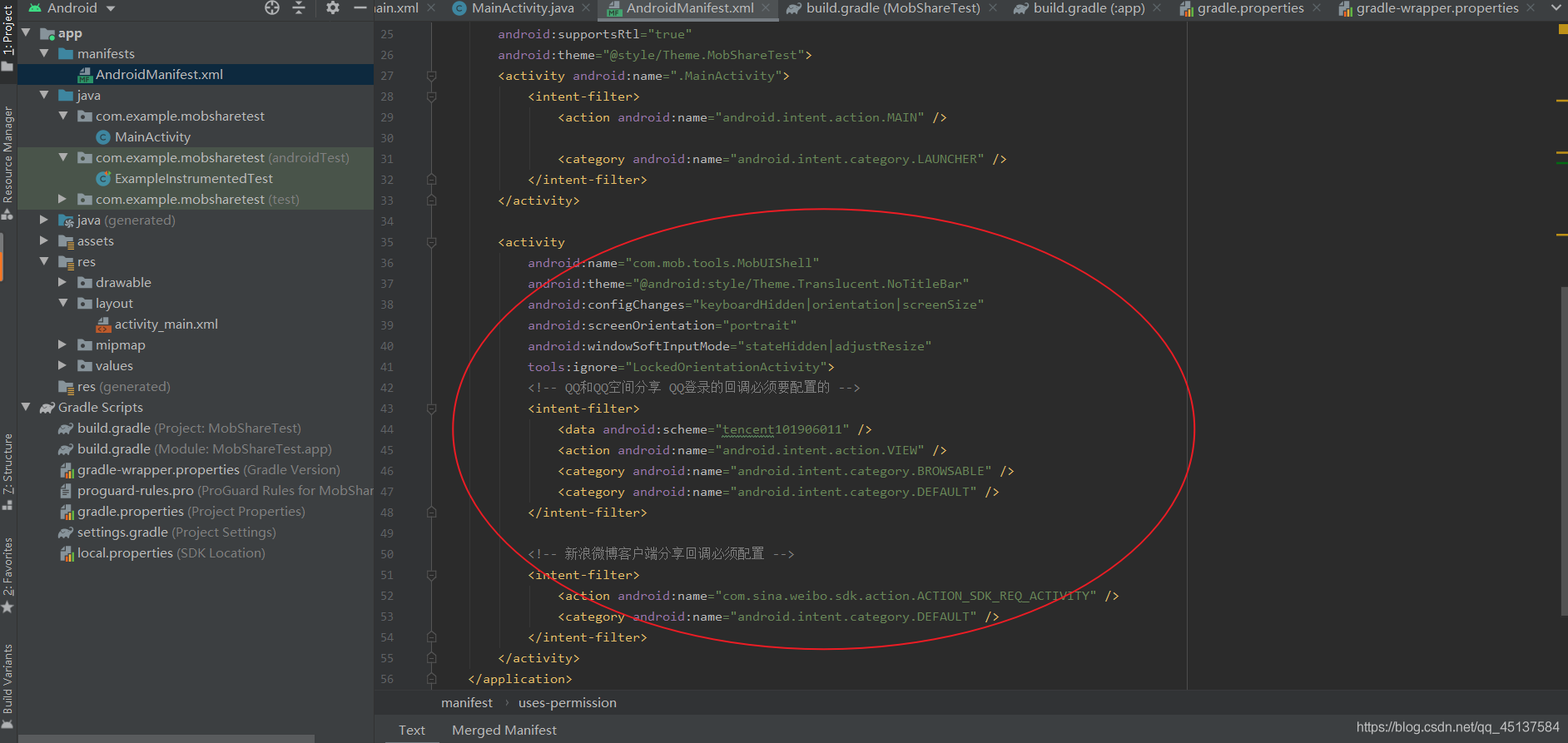
Task: Switch to Merged Manifest view
Action: tap(504, 730)
